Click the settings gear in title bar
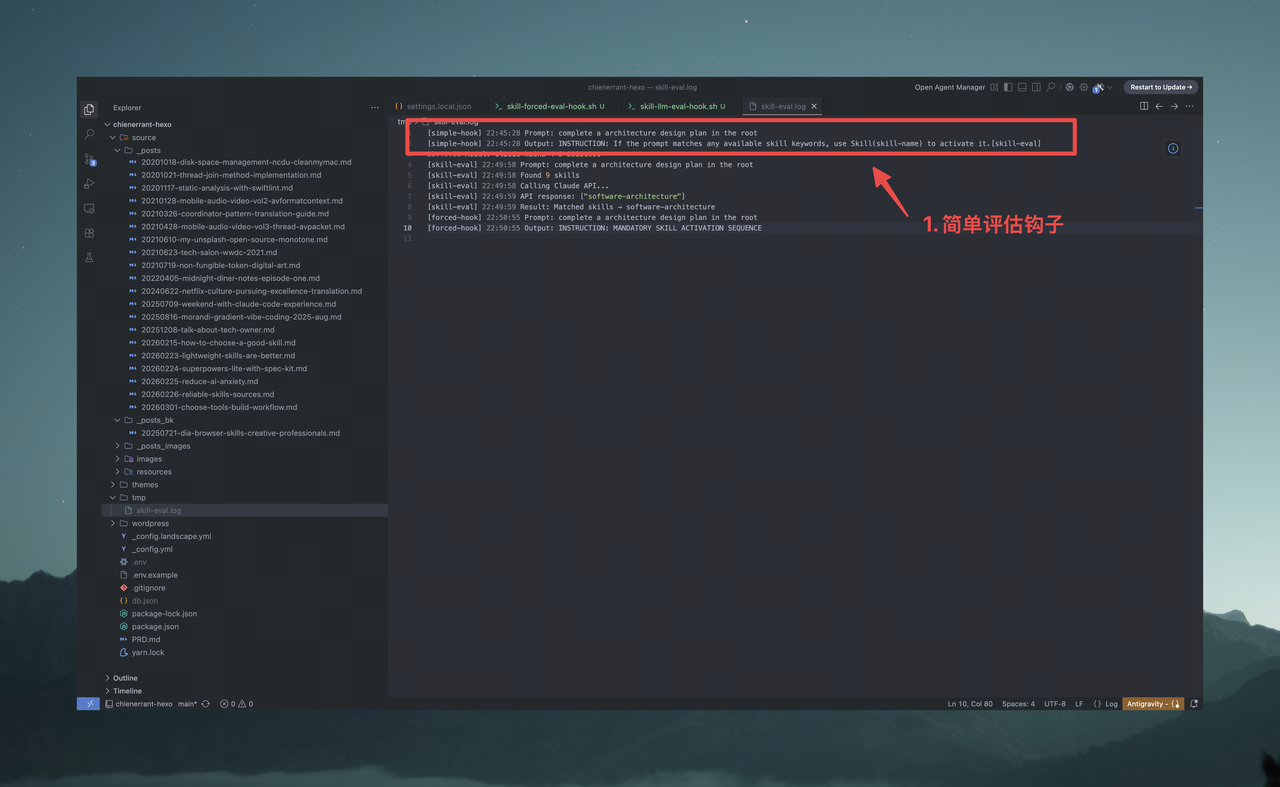Image resolution: width=1280 pixels, height=787 pixels. coord(1083,87)
